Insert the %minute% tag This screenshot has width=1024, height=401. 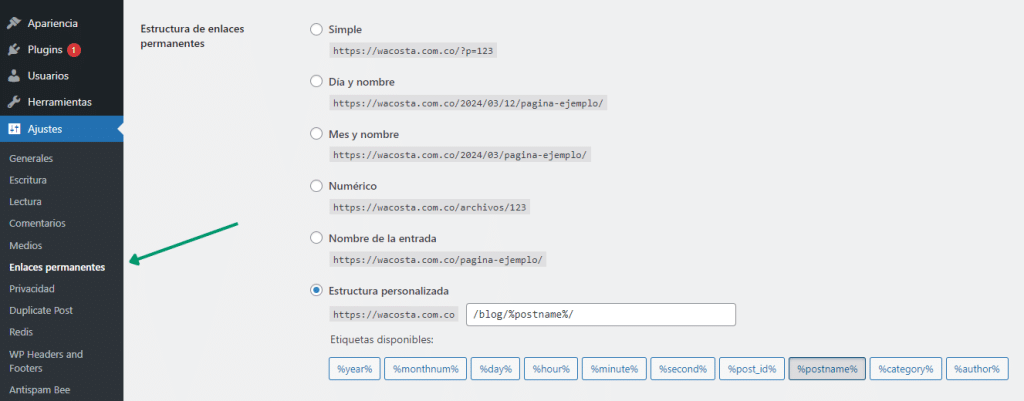614,369
